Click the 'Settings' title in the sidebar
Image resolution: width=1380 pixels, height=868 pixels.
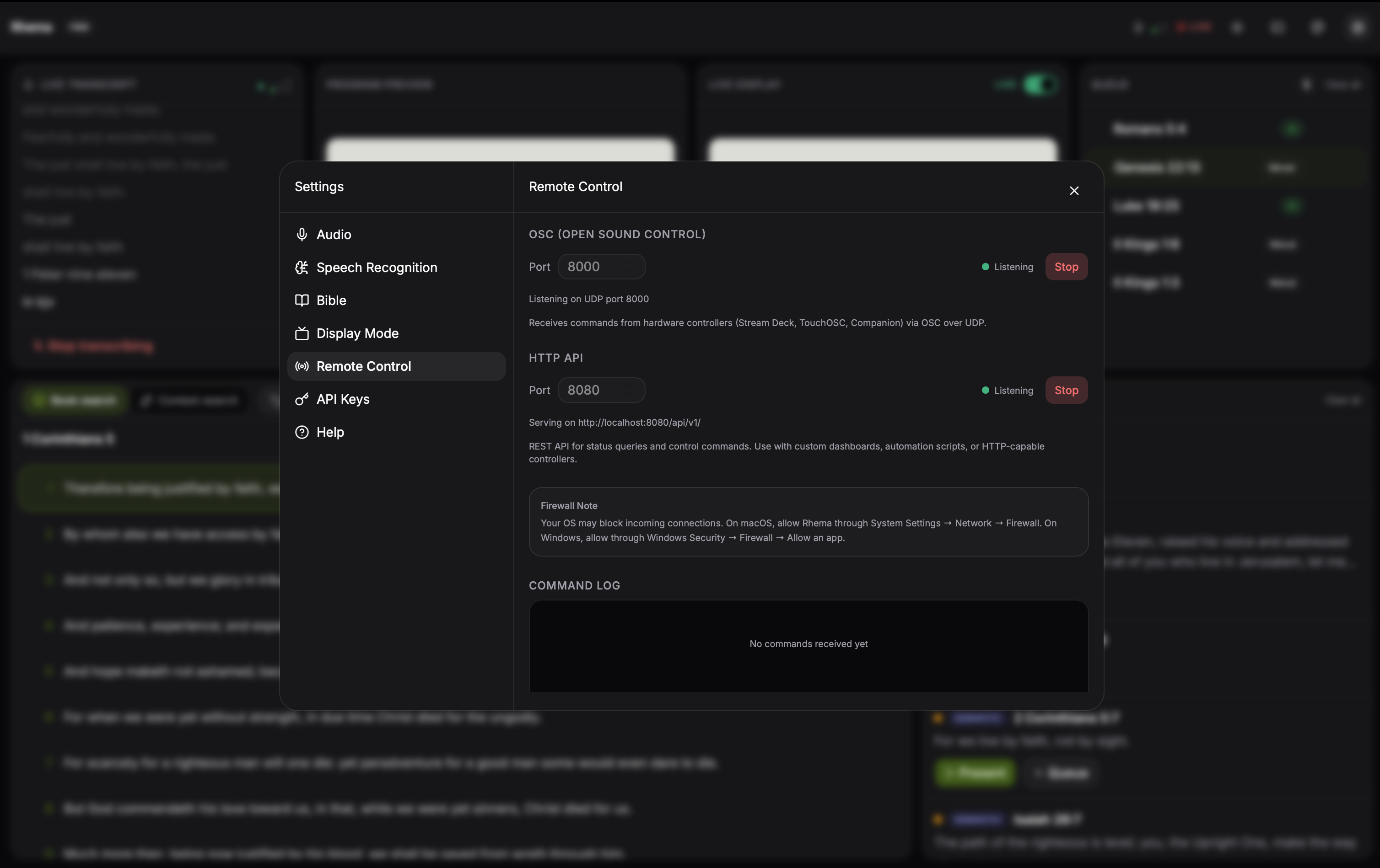pos(318,187)
